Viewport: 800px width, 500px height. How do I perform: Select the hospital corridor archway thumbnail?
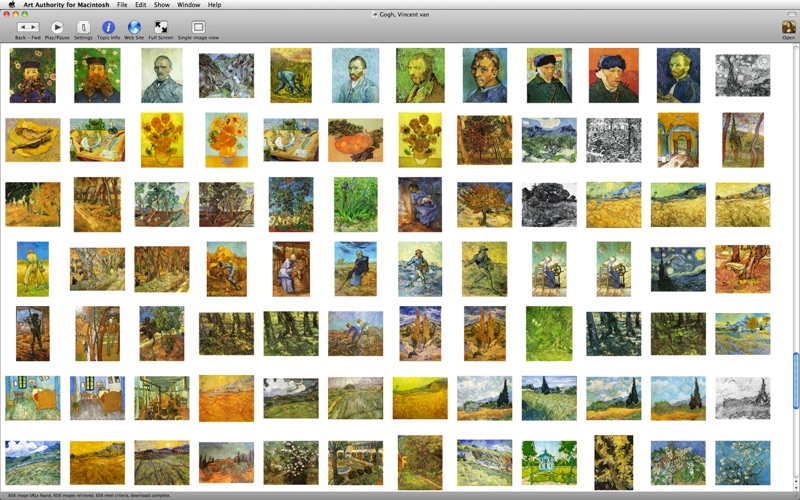(678, 140)
